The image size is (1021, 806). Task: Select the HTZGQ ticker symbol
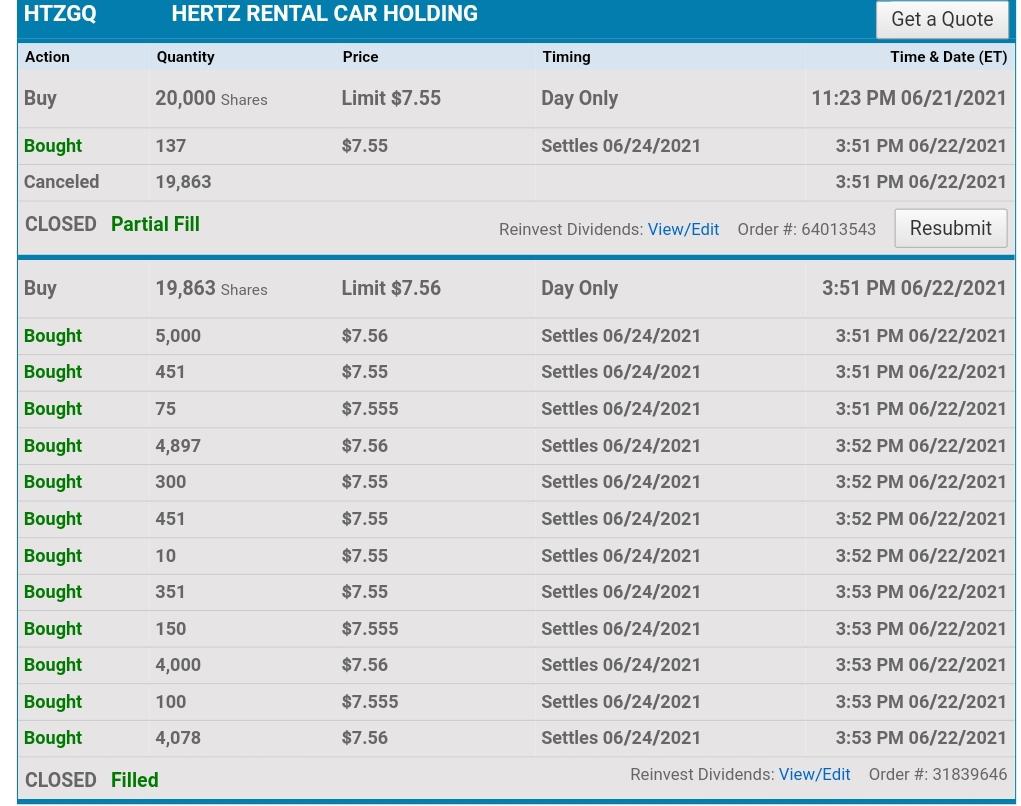(60, 14)
